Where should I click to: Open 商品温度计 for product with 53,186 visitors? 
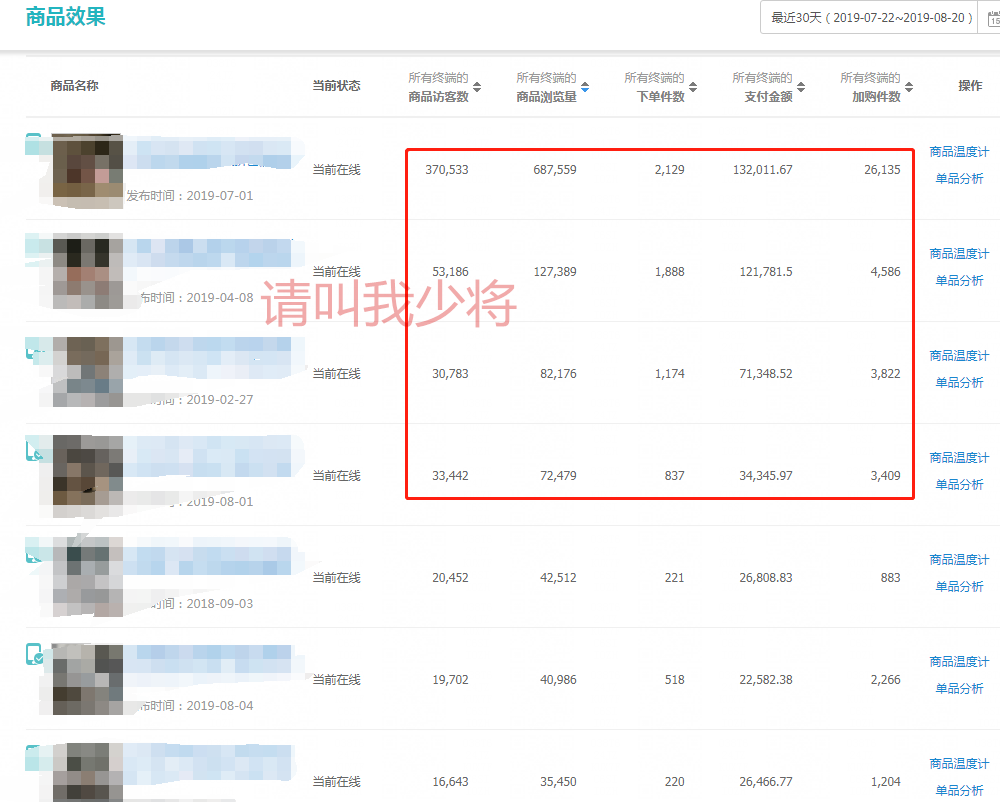coord(959,254)
